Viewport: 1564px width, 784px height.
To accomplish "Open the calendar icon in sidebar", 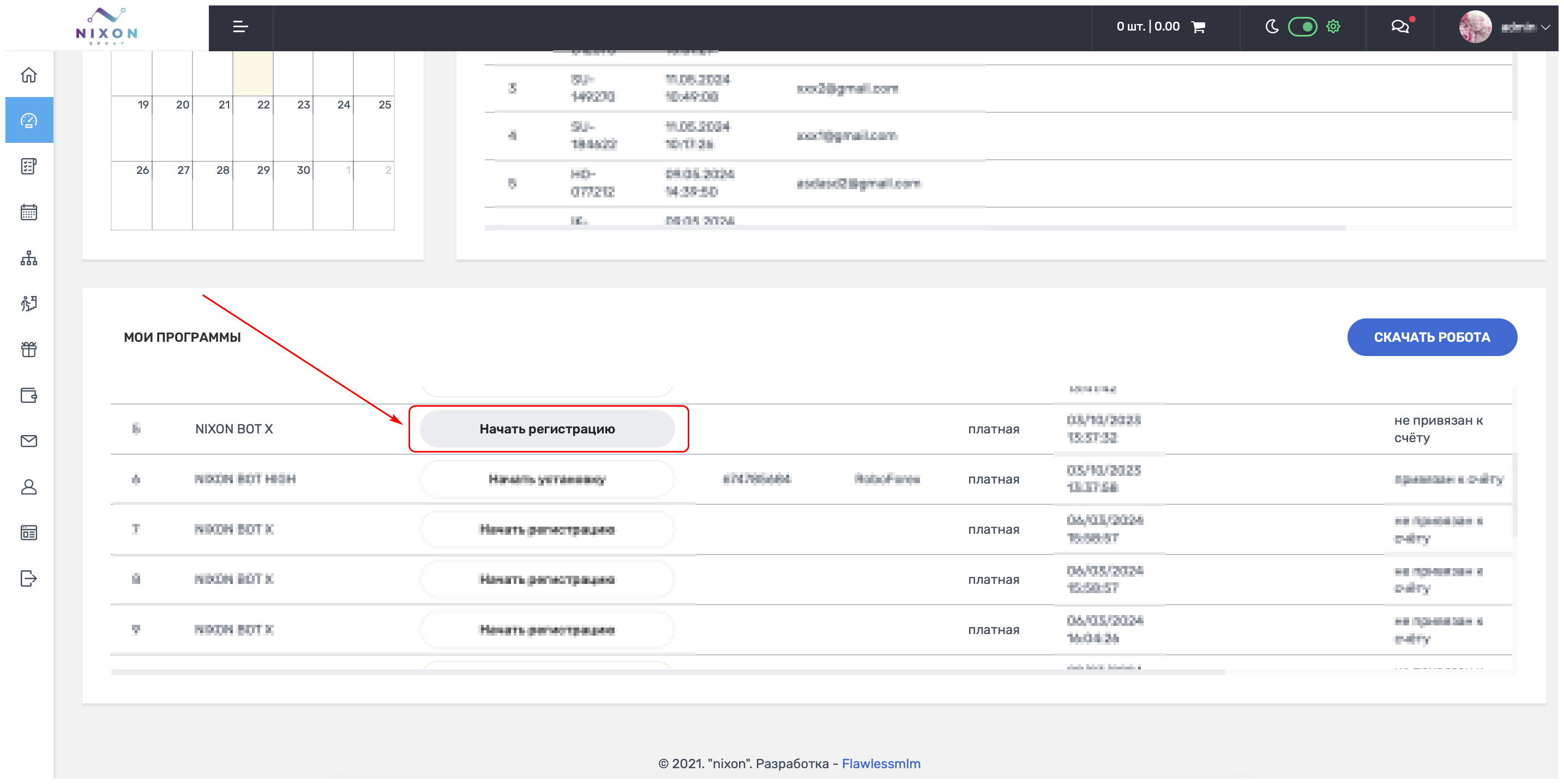I will coord(28,213).
